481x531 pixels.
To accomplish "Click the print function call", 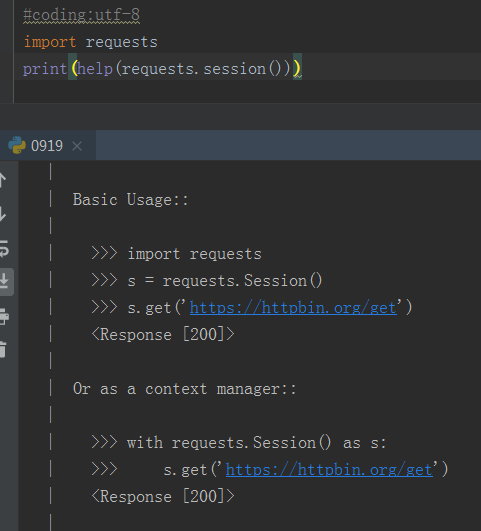I will 45,69.
